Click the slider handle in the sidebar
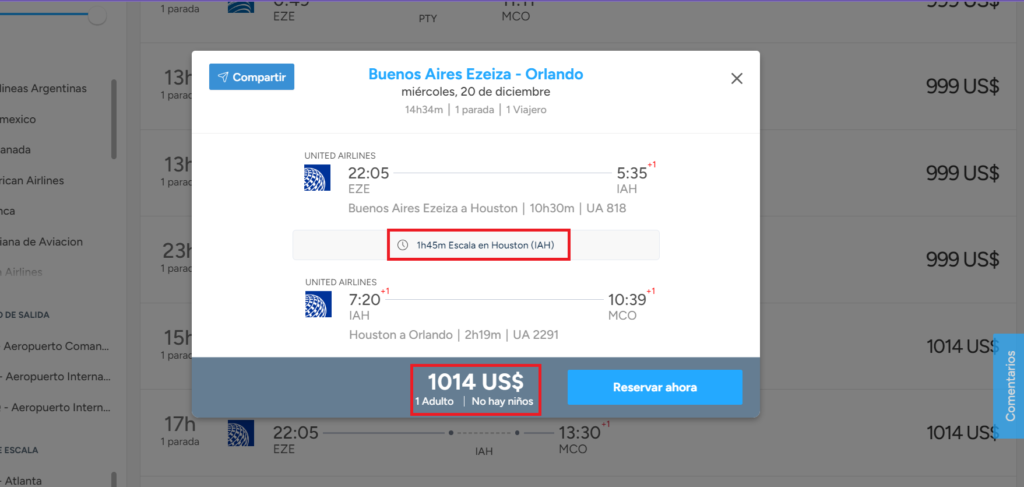 [x=97, y=16]
